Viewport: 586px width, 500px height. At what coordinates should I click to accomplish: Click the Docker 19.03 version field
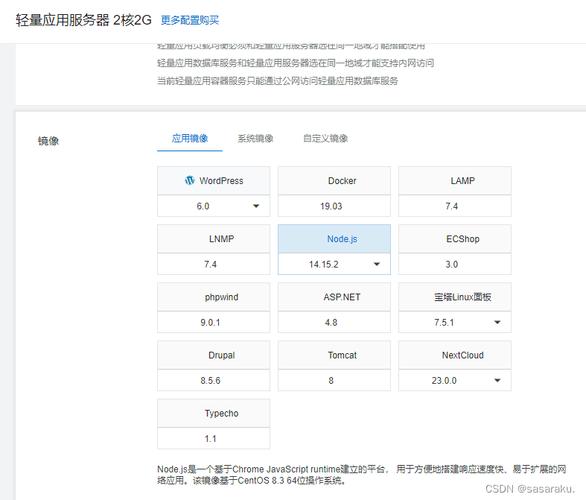334,206
